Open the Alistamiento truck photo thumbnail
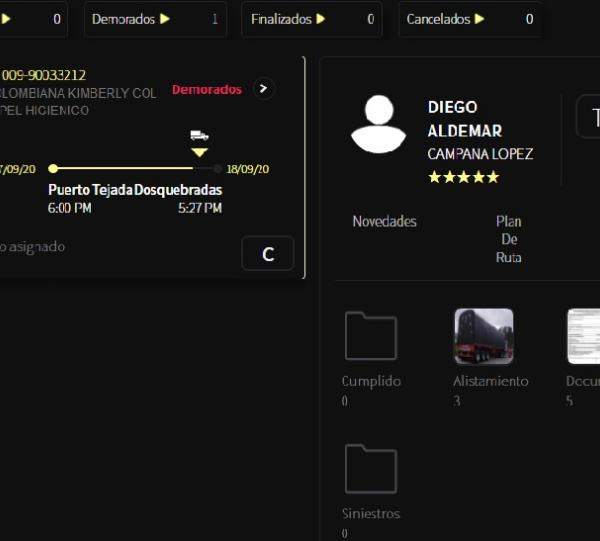The height and width of the screenshot is (541, 600). point(484,336)
